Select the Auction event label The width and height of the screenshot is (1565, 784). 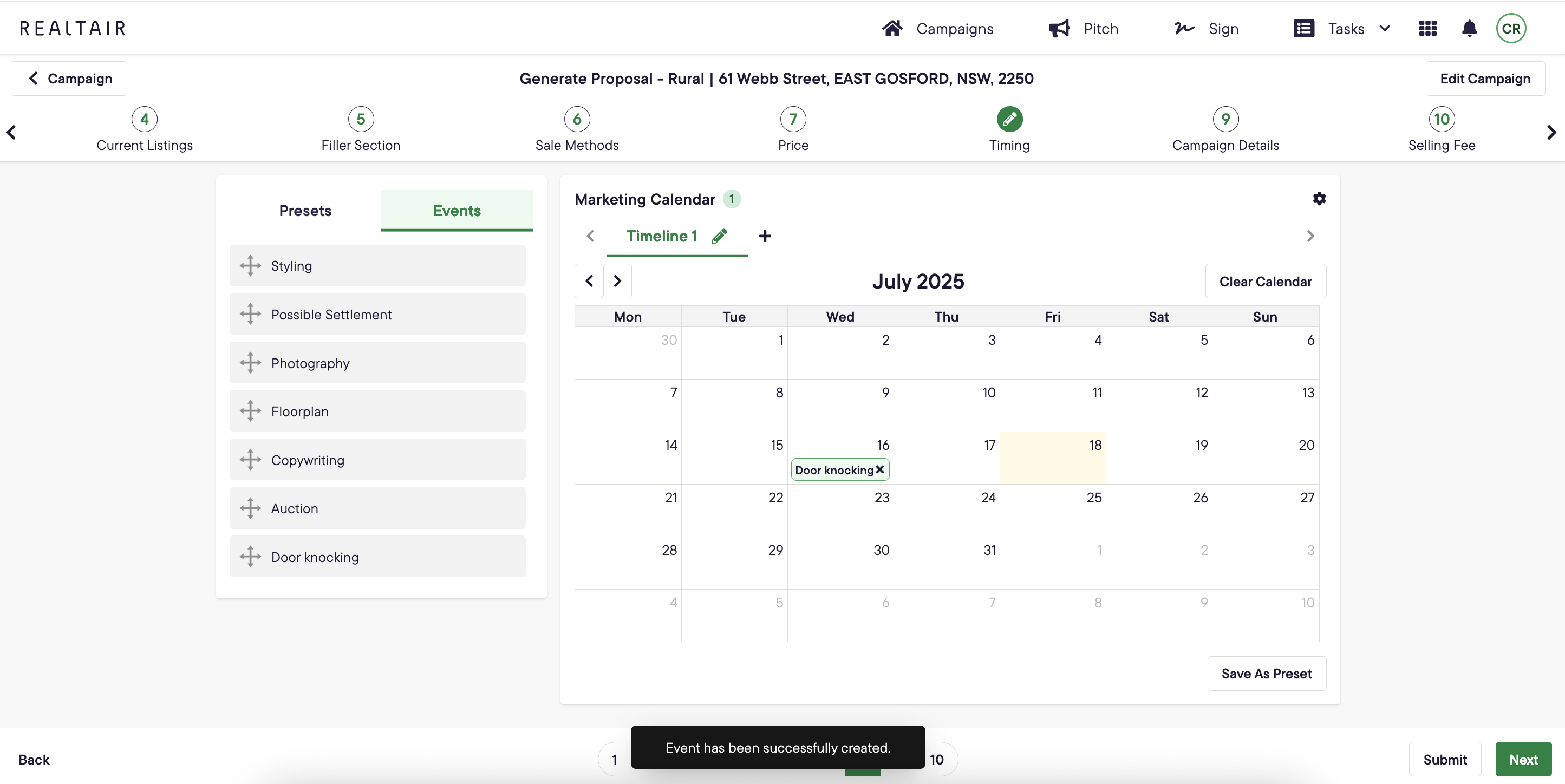pos(295,508)
